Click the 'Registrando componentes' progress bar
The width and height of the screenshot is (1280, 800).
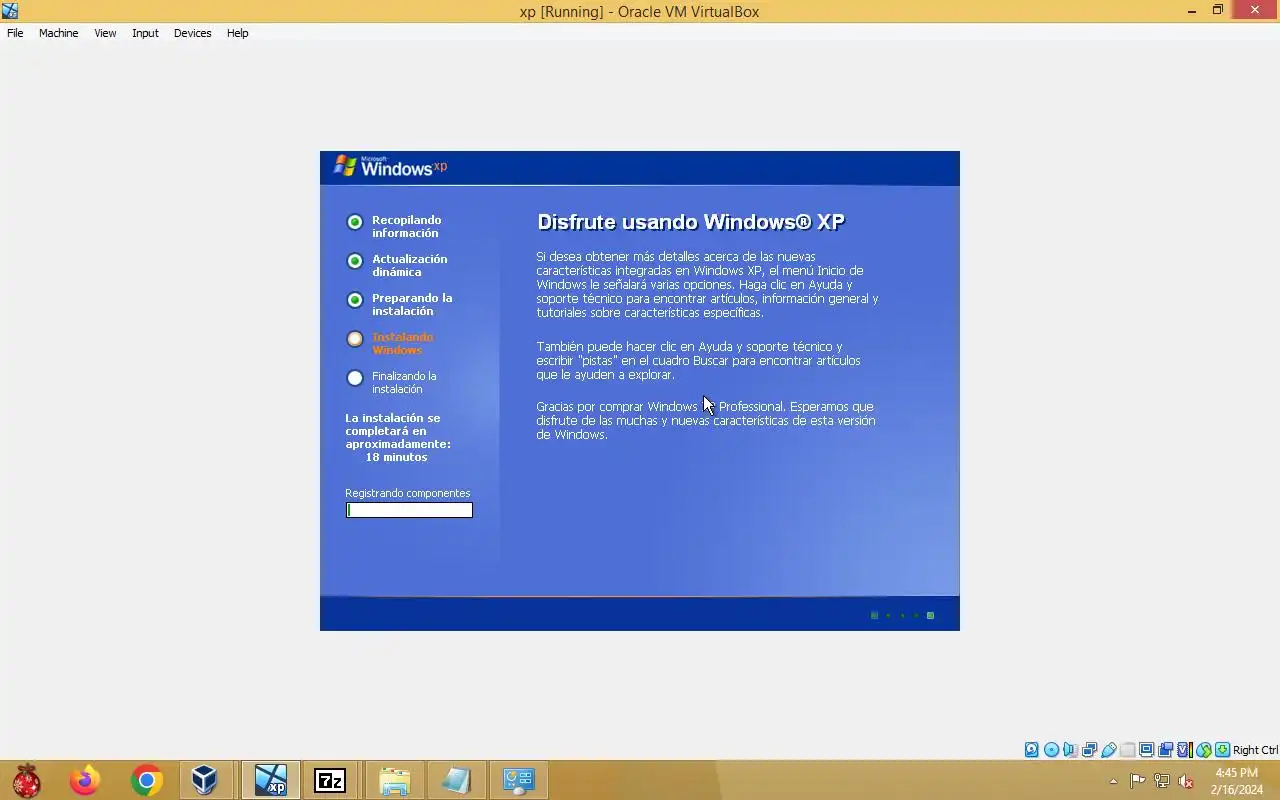point(409,510)
